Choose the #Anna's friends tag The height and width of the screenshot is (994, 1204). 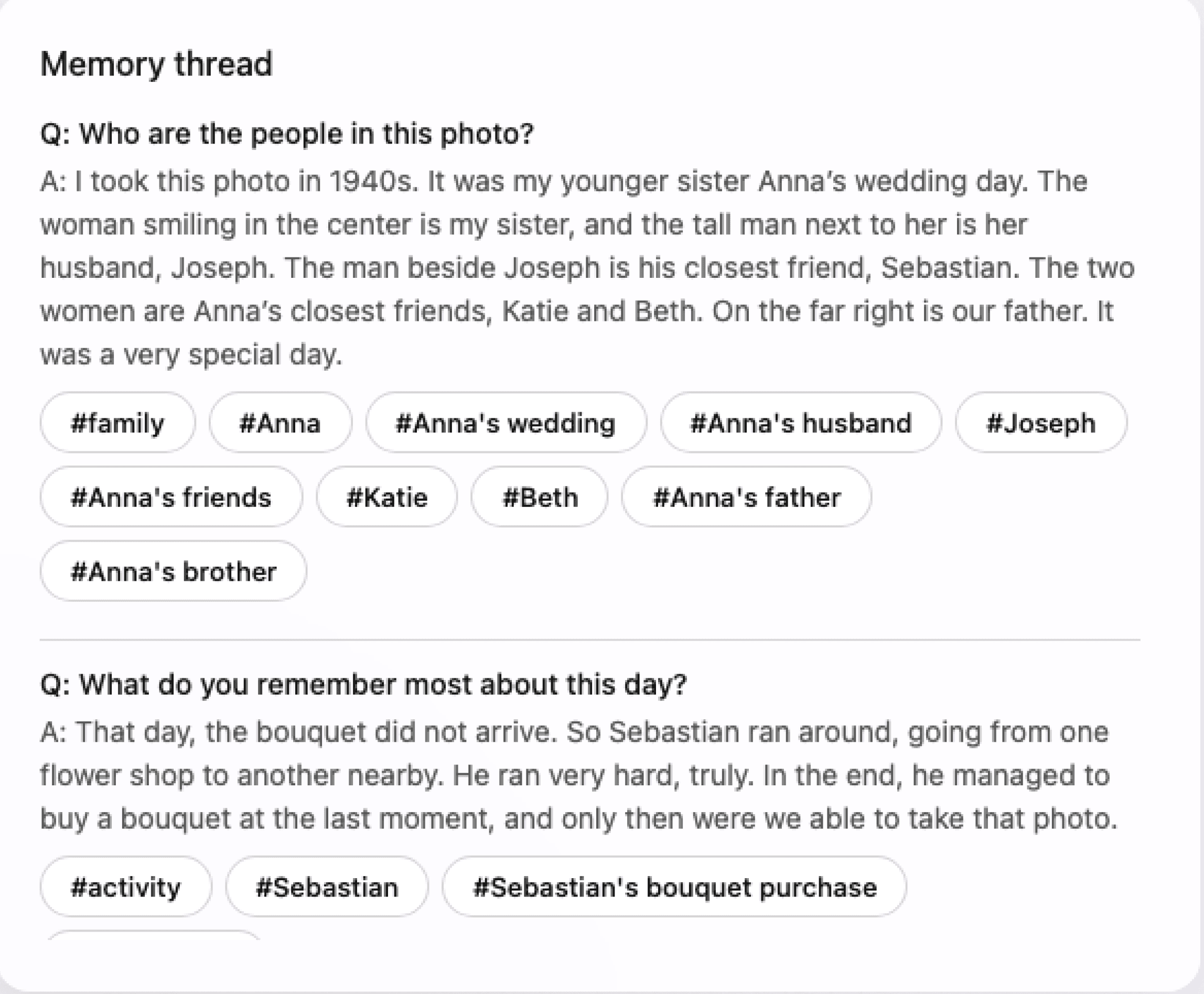click(171, 496)
